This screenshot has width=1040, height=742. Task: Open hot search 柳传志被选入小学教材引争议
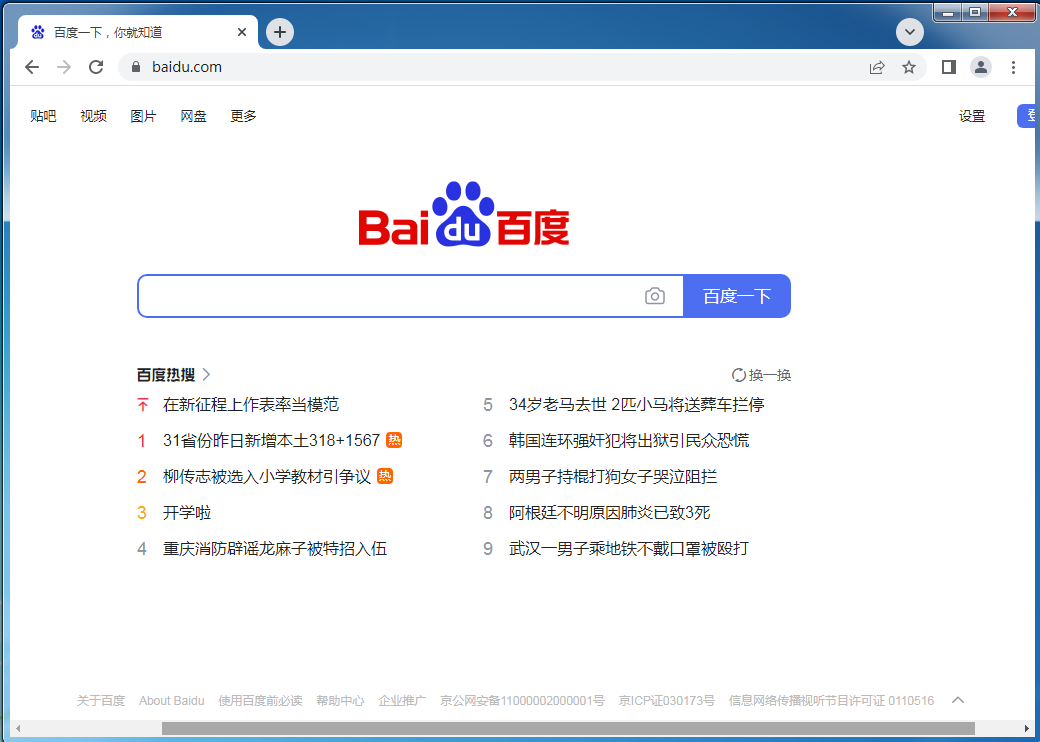267,476
